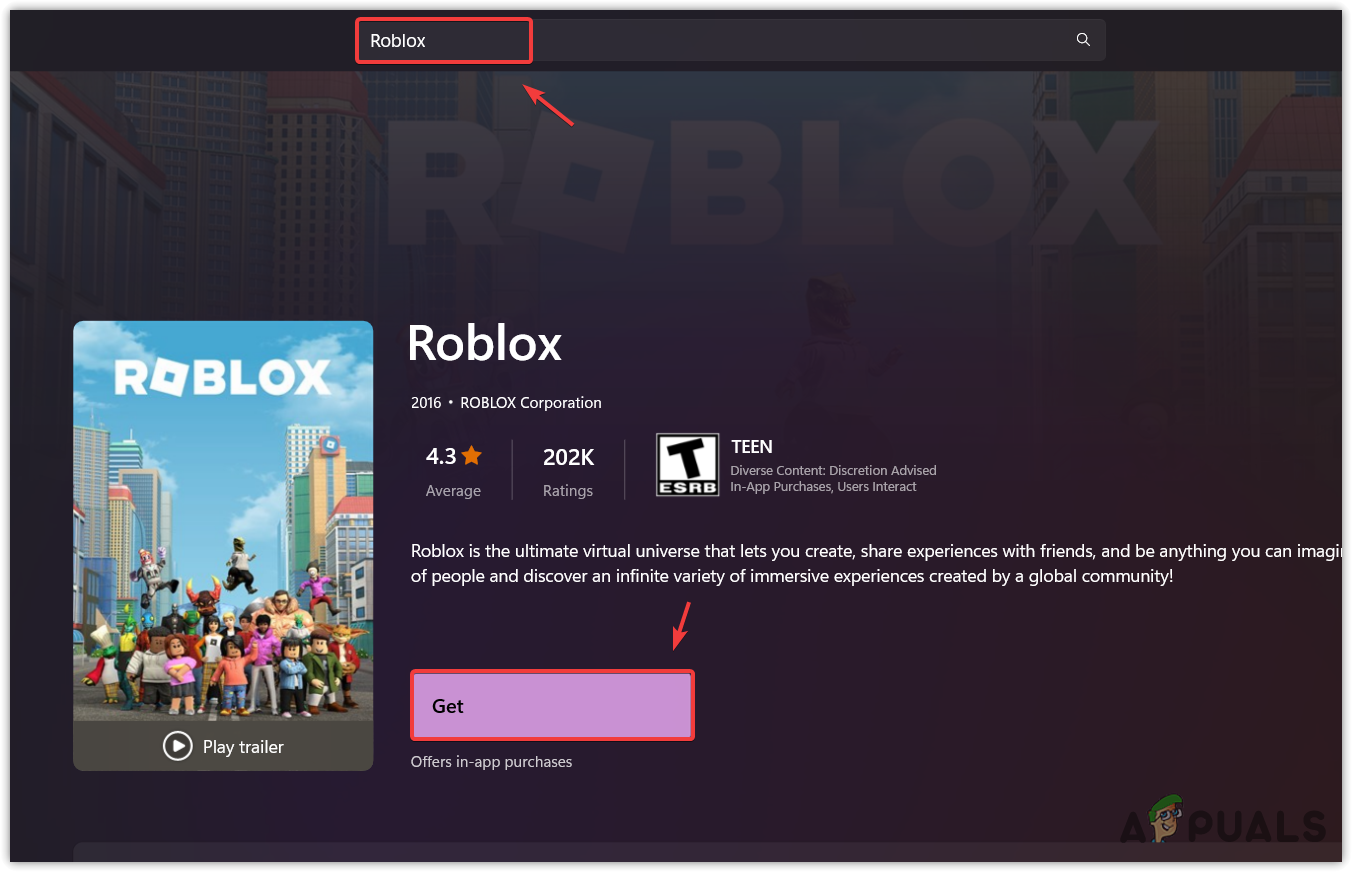Click the Roblox search input field

point(731,40)
